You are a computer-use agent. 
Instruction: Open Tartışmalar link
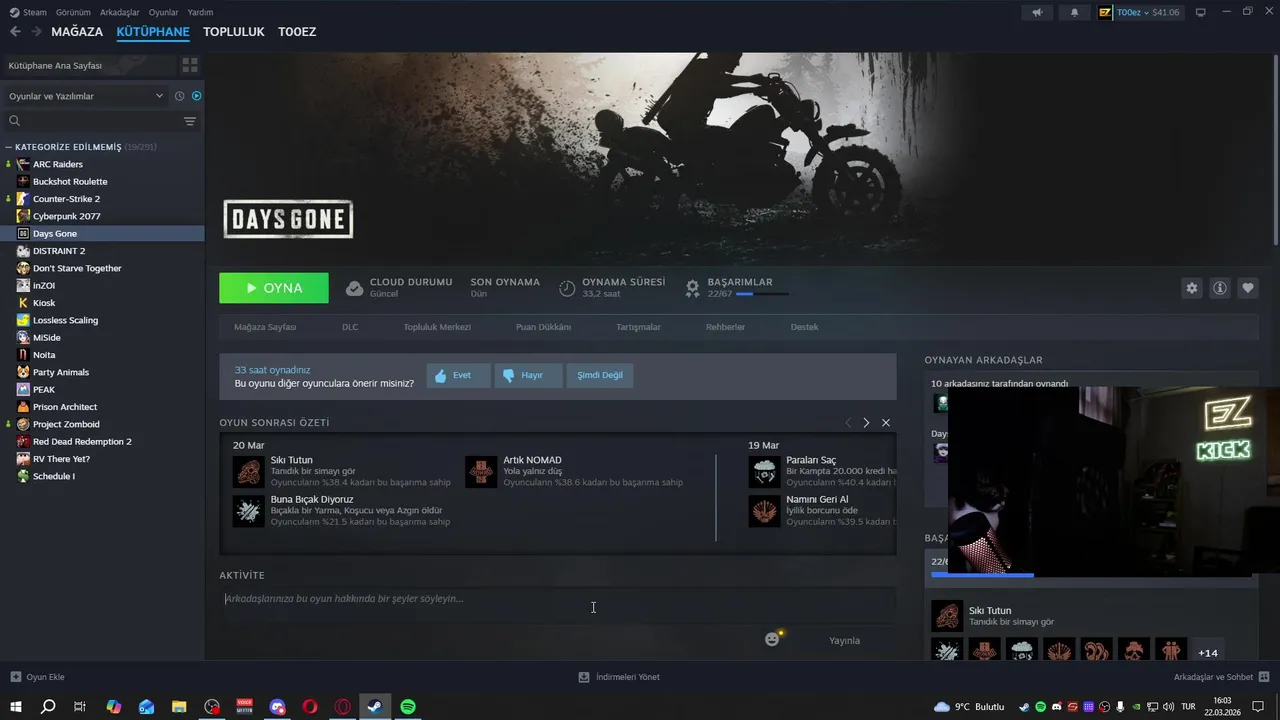coord(638,327)
